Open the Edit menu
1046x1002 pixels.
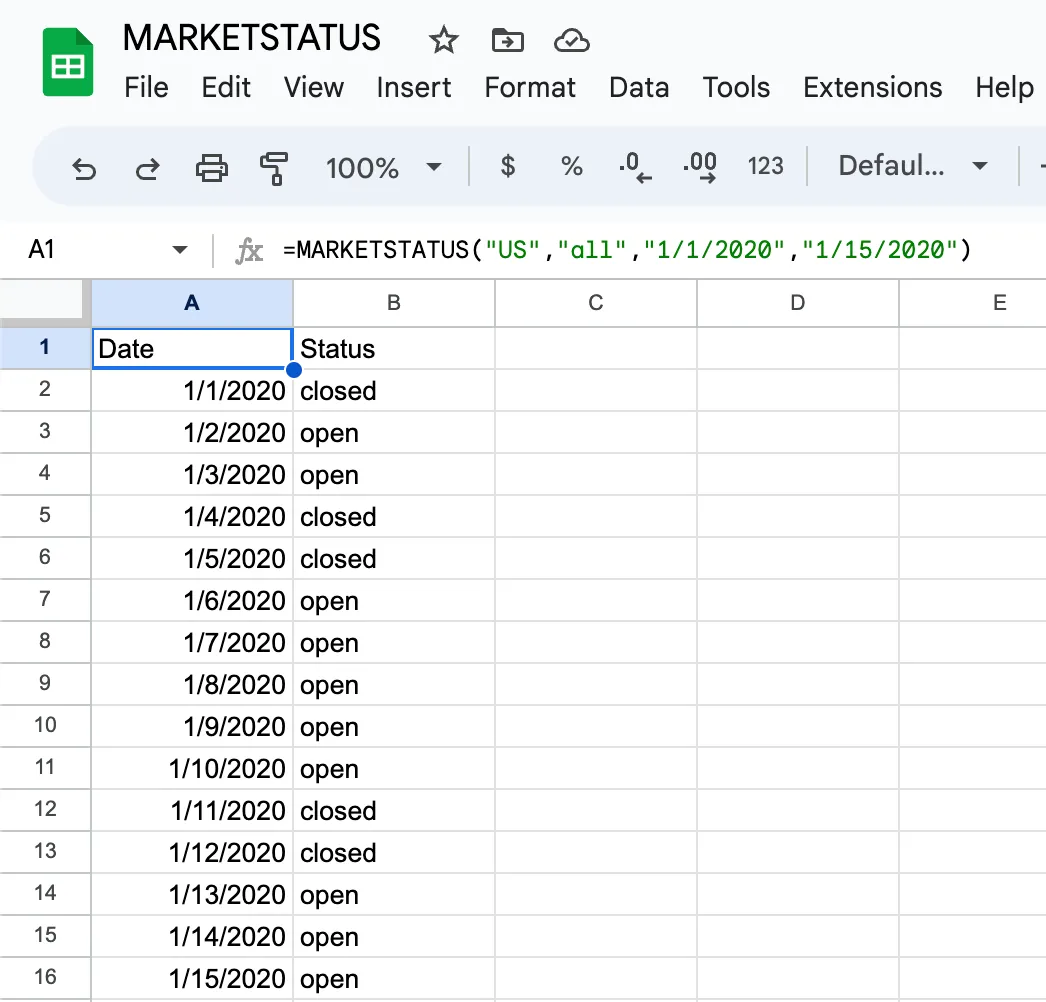click(x=226, y=87)
